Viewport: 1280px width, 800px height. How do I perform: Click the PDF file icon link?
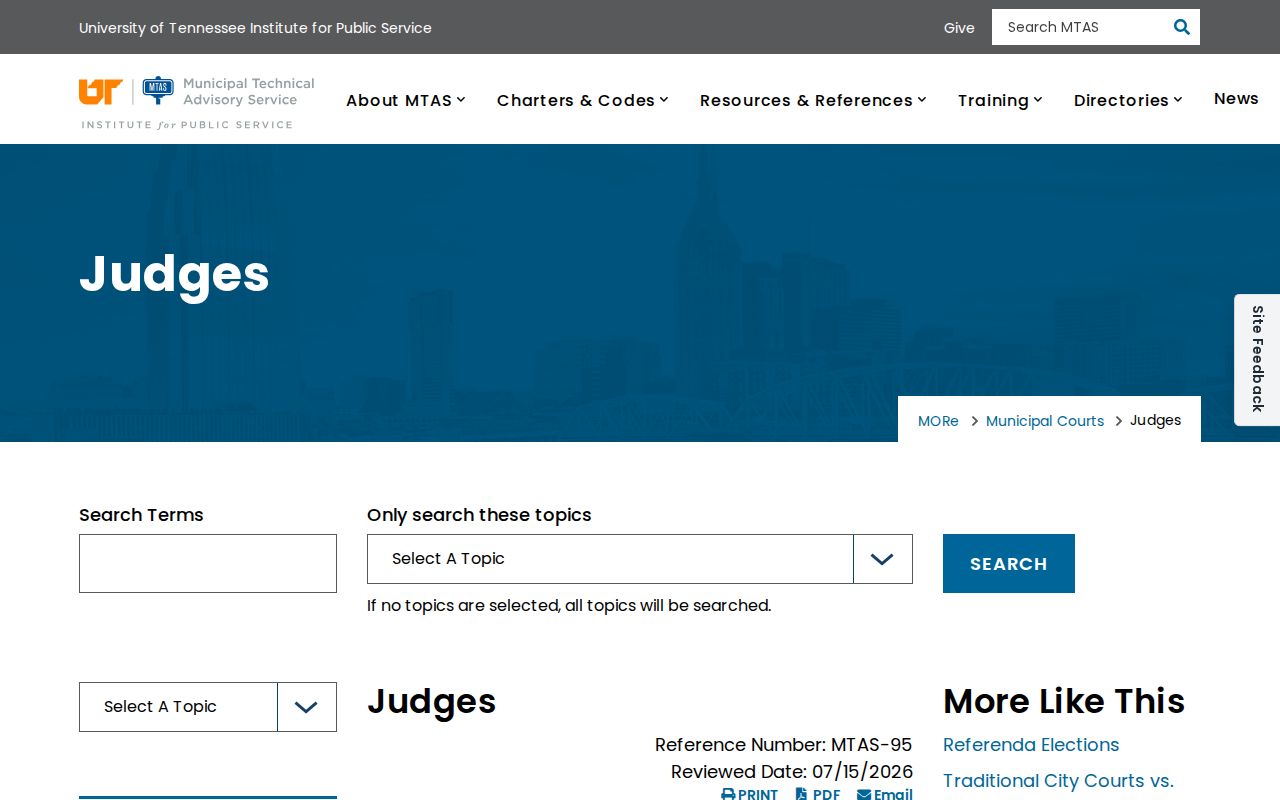pyautogui.click(x=818, y=795)
